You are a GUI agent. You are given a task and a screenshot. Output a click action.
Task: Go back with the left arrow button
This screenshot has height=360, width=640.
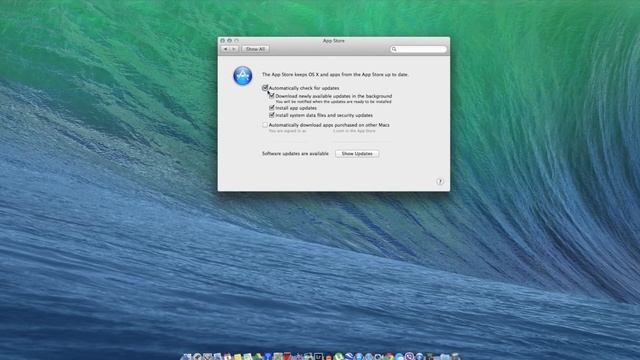point(225,49)
